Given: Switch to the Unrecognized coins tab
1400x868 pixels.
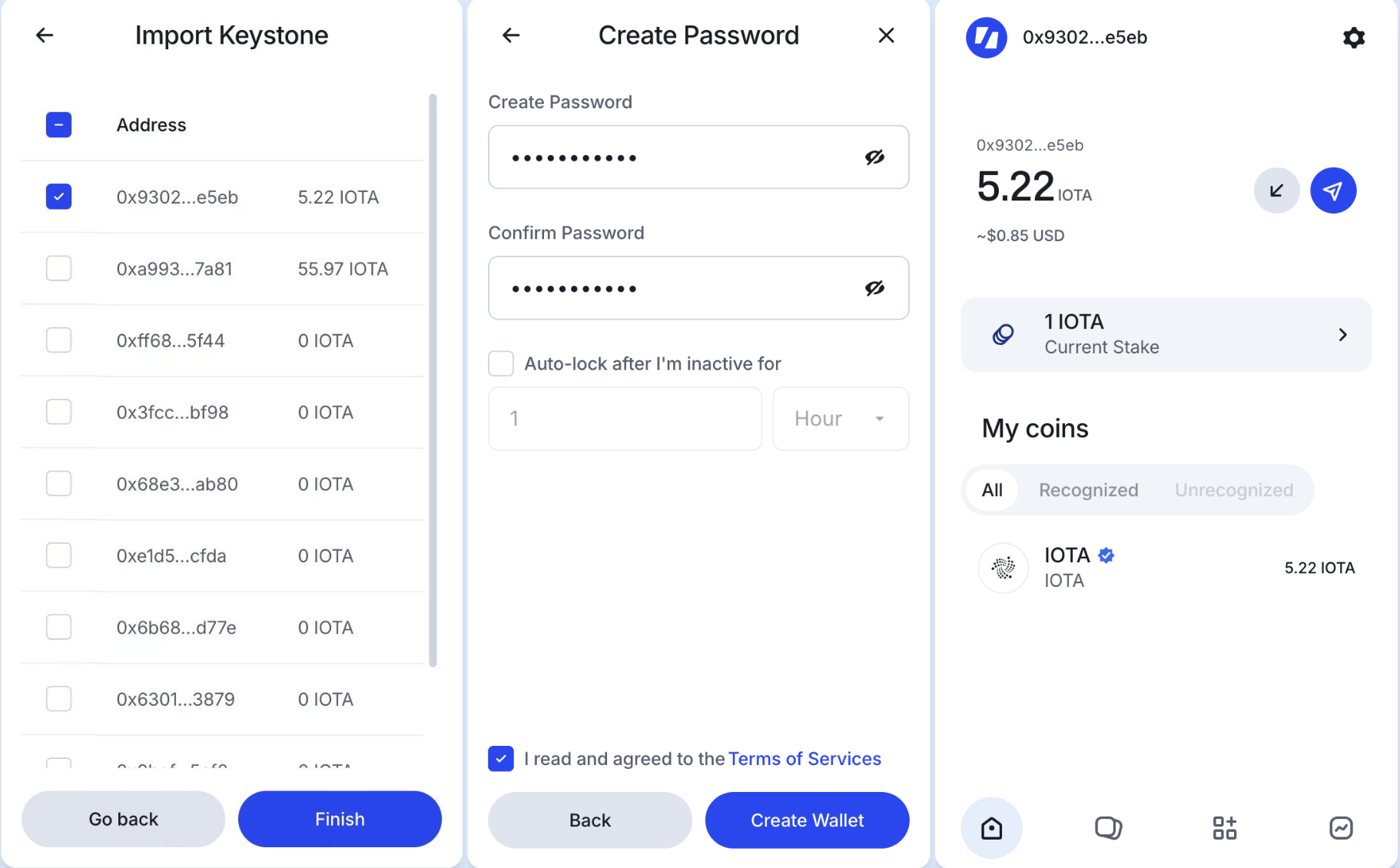Looking at the screenshot, I should coord(1233,490).
